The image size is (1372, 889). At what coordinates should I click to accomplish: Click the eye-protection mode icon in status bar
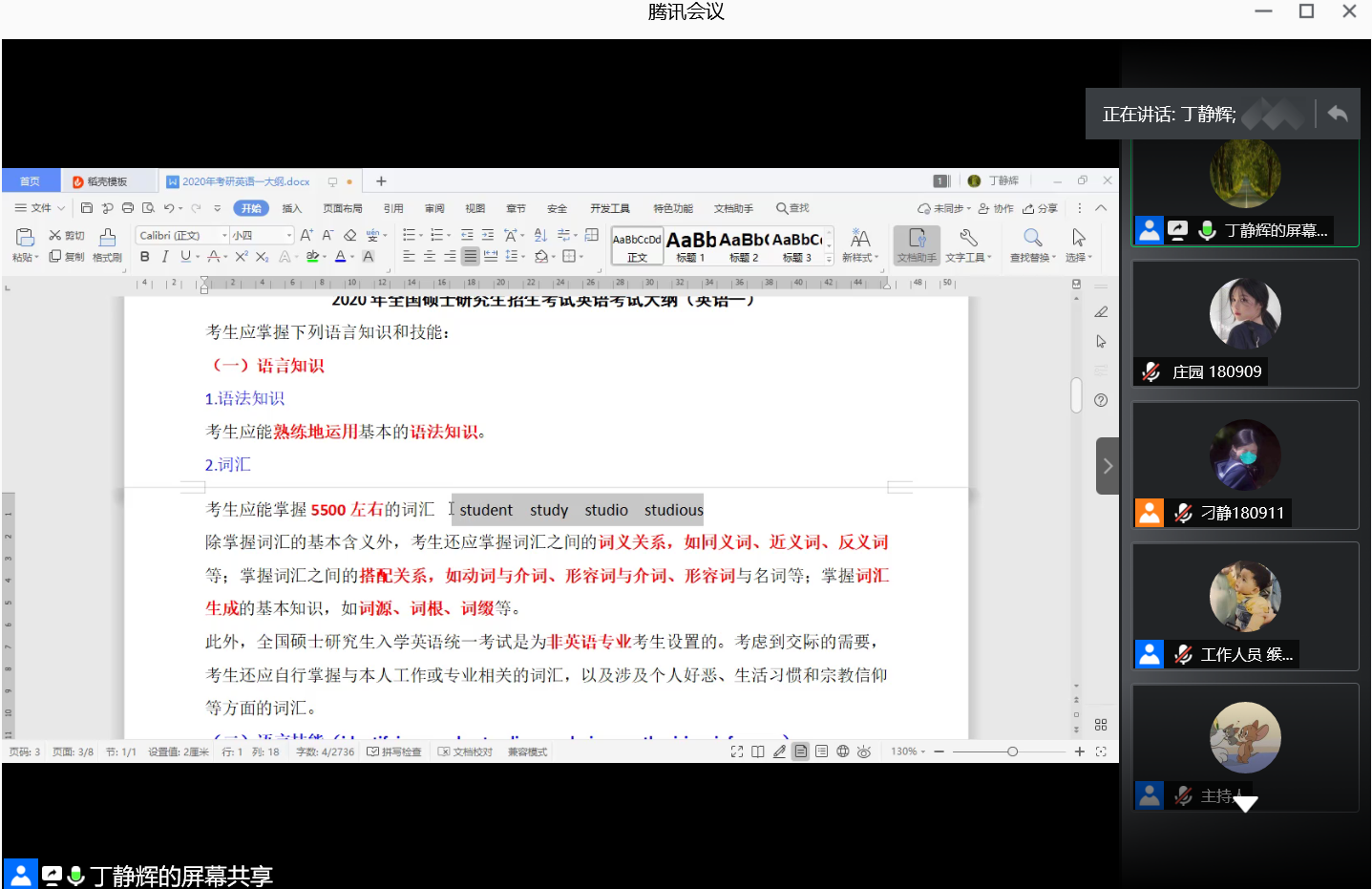(864, 751)
